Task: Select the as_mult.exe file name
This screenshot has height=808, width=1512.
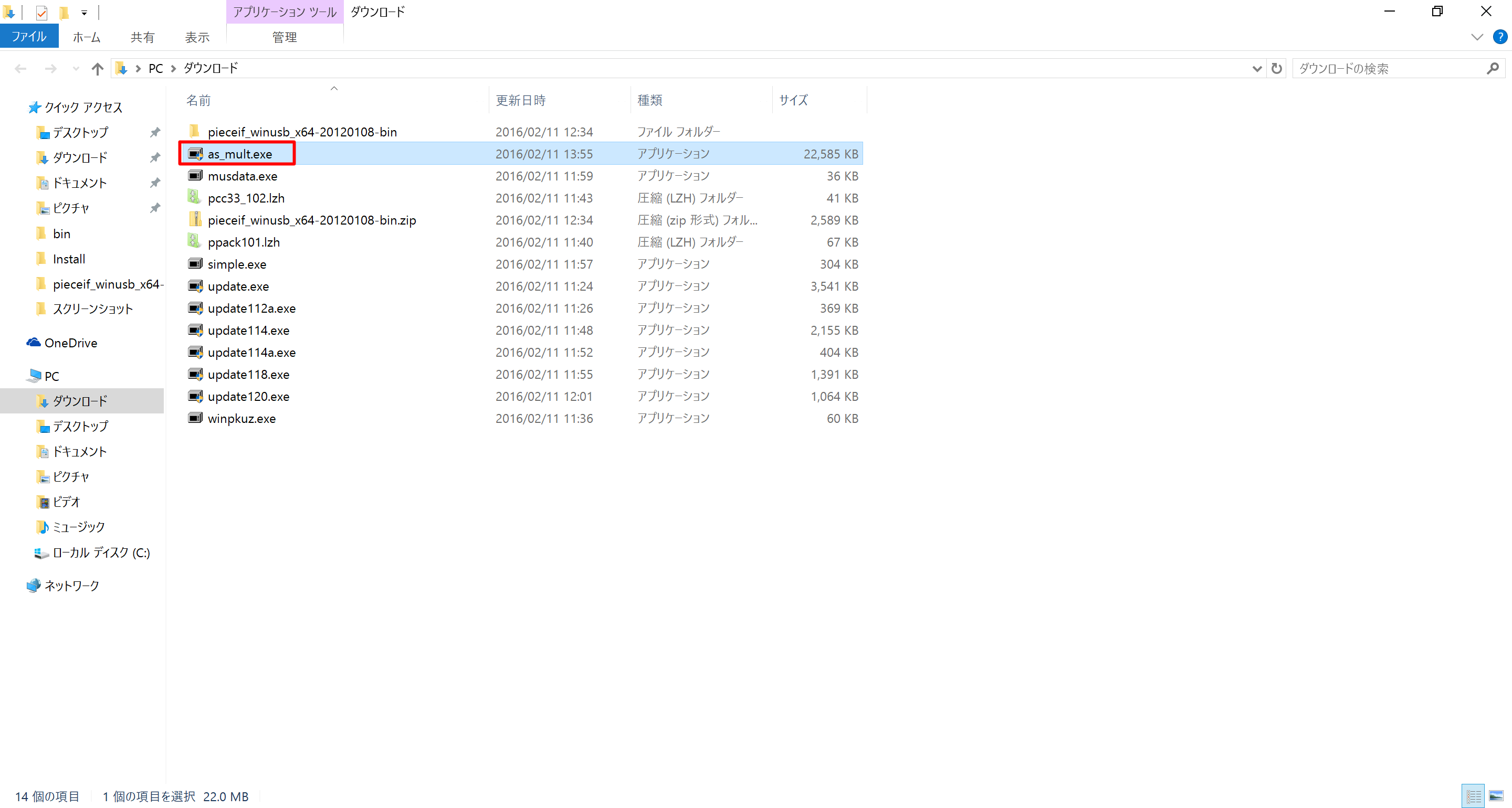Action: (239, 154)
